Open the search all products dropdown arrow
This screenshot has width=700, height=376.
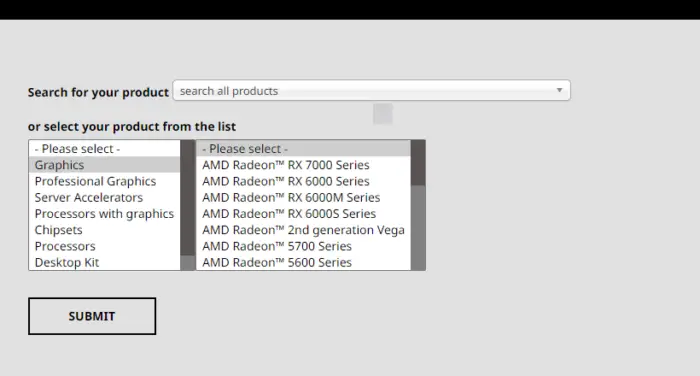point(559,90)
